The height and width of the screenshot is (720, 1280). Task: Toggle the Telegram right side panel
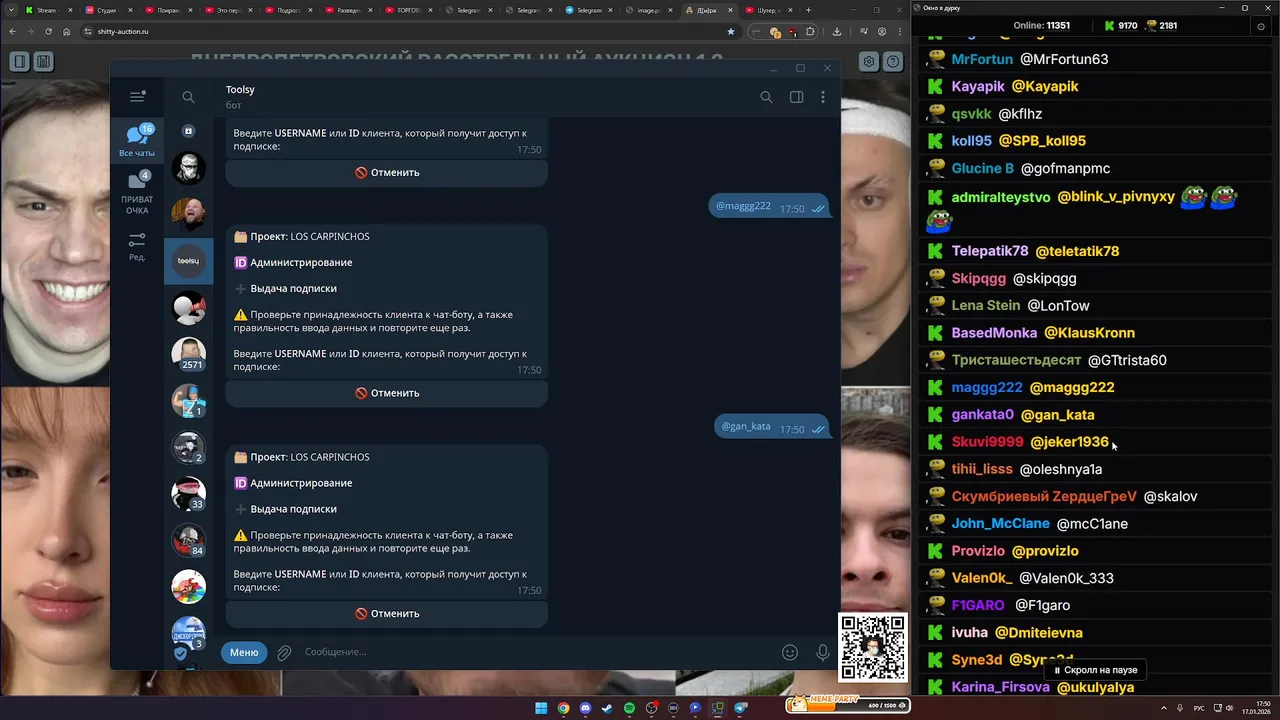[x=796, y=97]
